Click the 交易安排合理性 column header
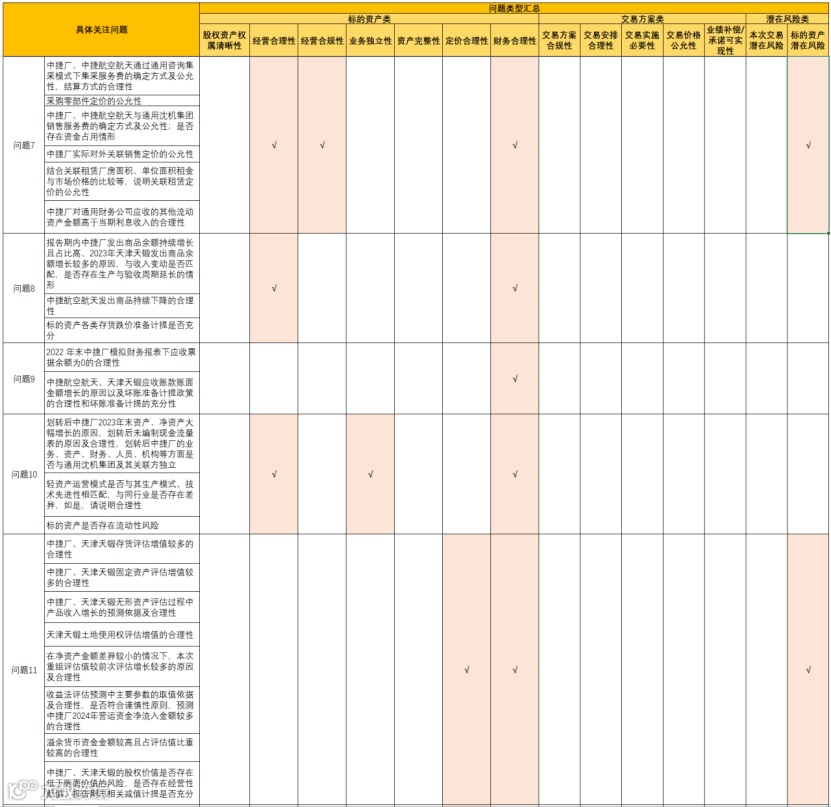 tap(600, 40)
